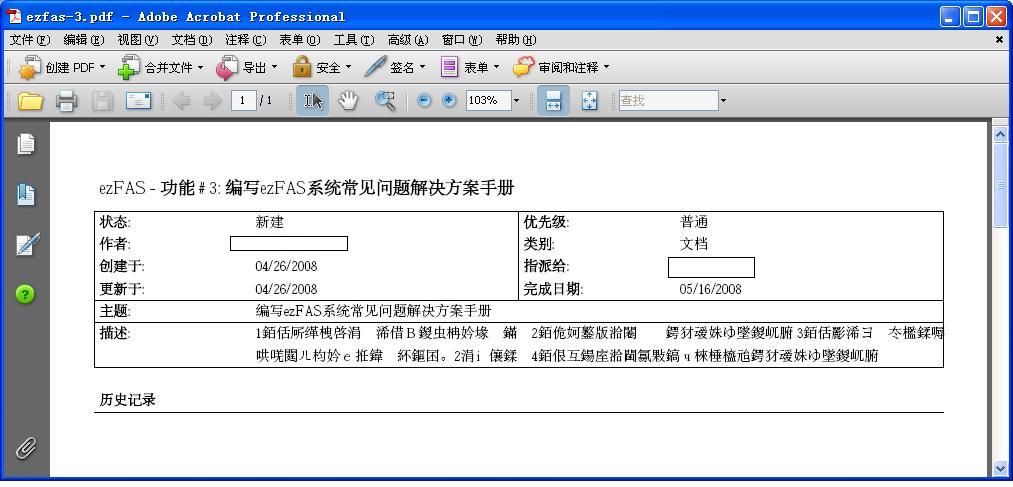Viewport: 1013px width, 487px height.
Task: Open the Signatures panel icon in sidebar
Action: pos(27,244)
